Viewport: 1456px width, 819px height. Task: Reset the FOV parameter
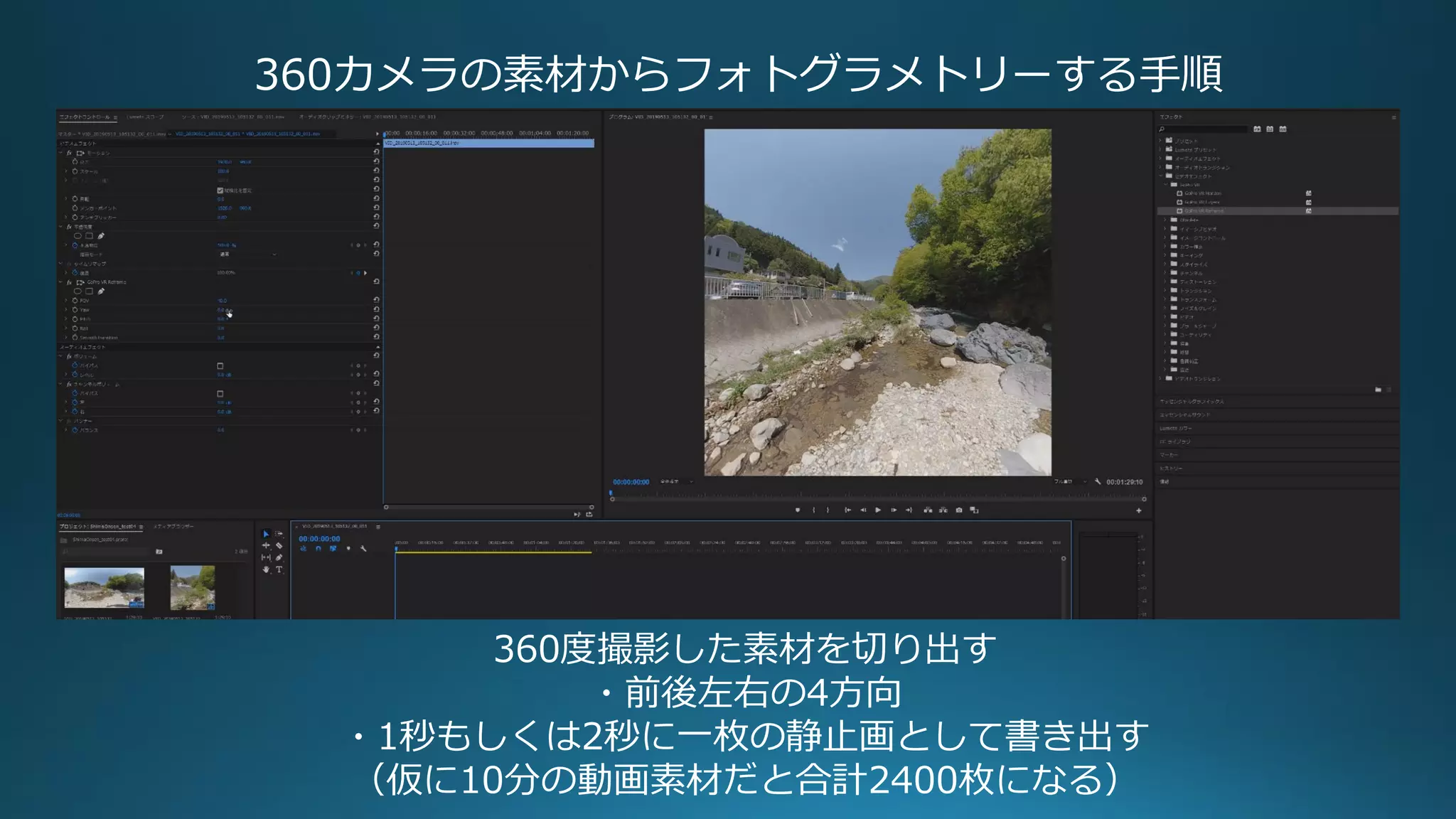pos(376,300)
